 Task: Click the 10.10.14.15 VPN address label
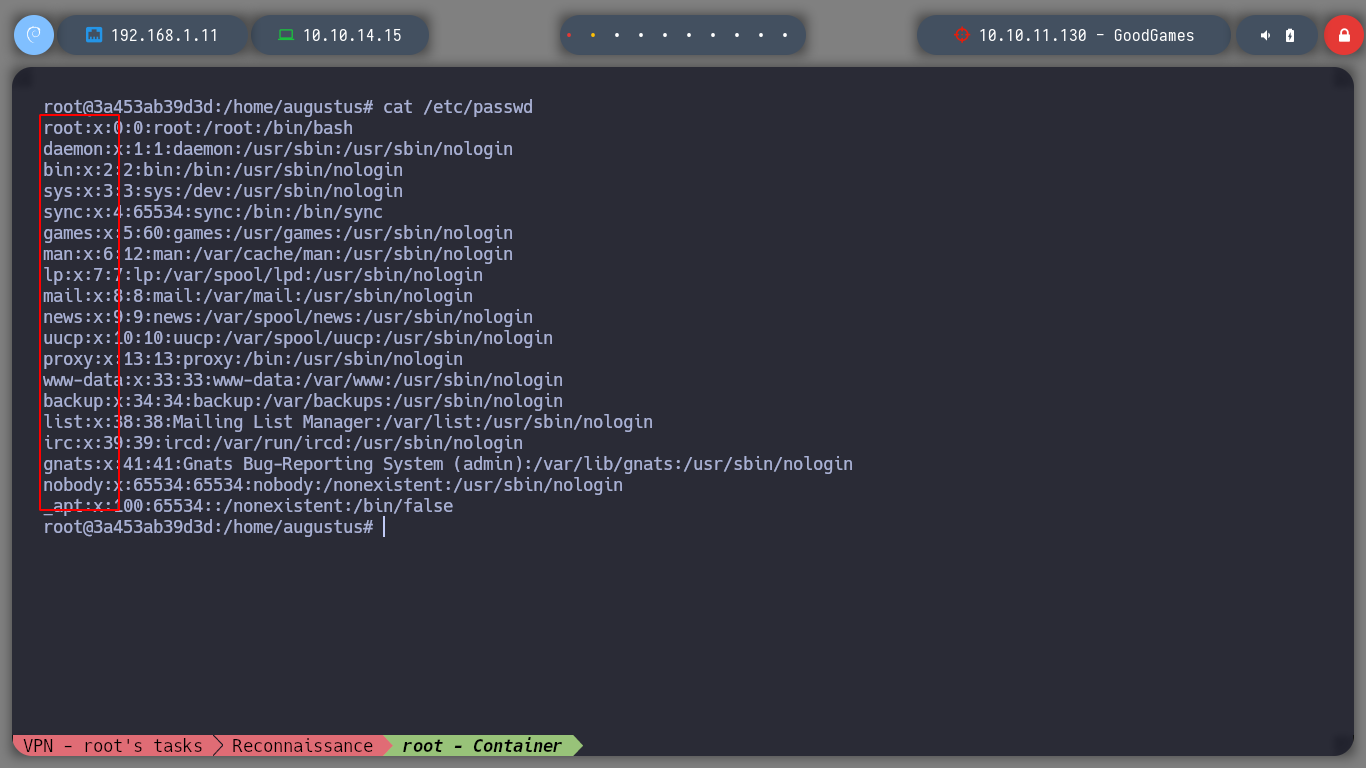pyautogui.click(x=352, y=35)
